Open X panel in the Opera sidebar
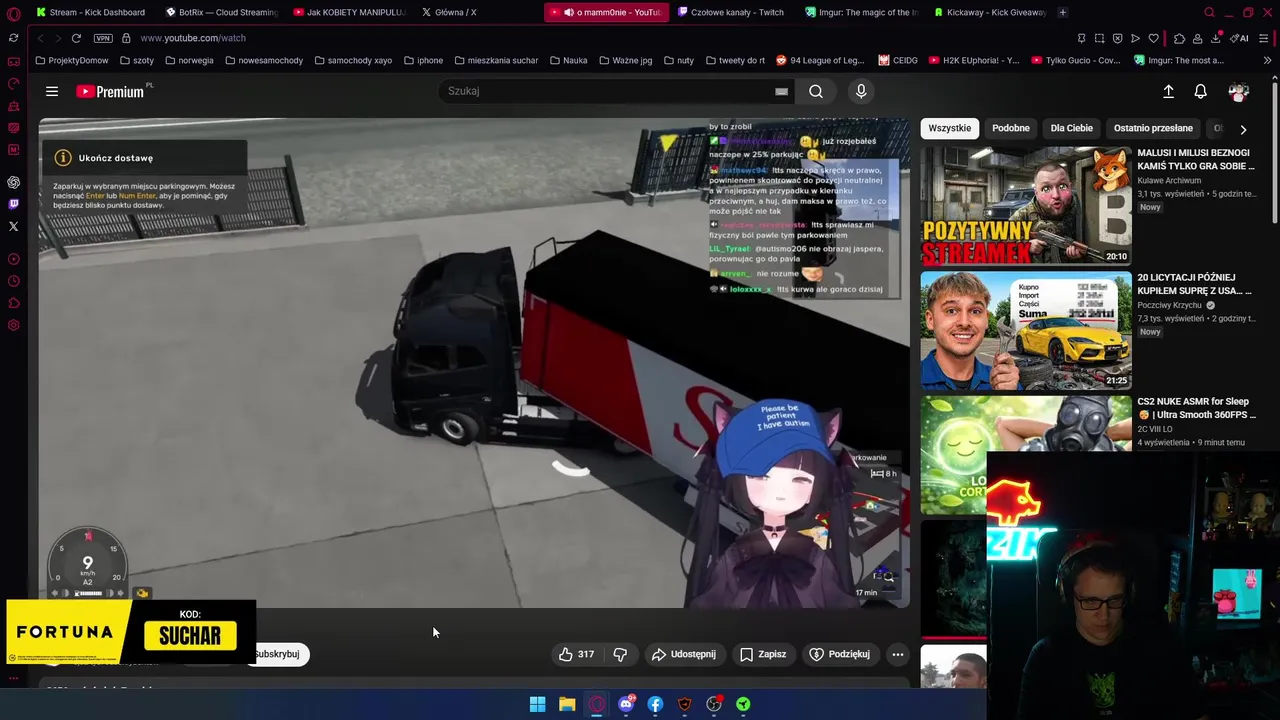 (13, 226)
